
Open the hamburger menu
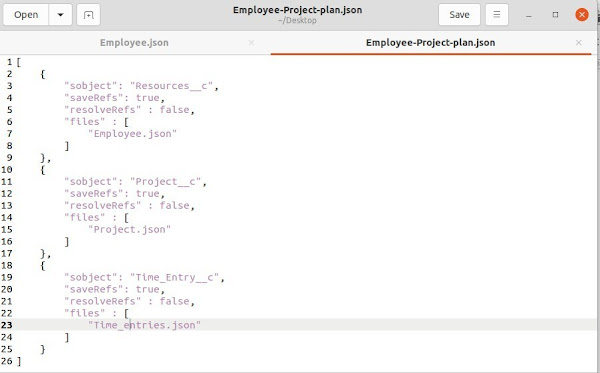tap(497, 15)
